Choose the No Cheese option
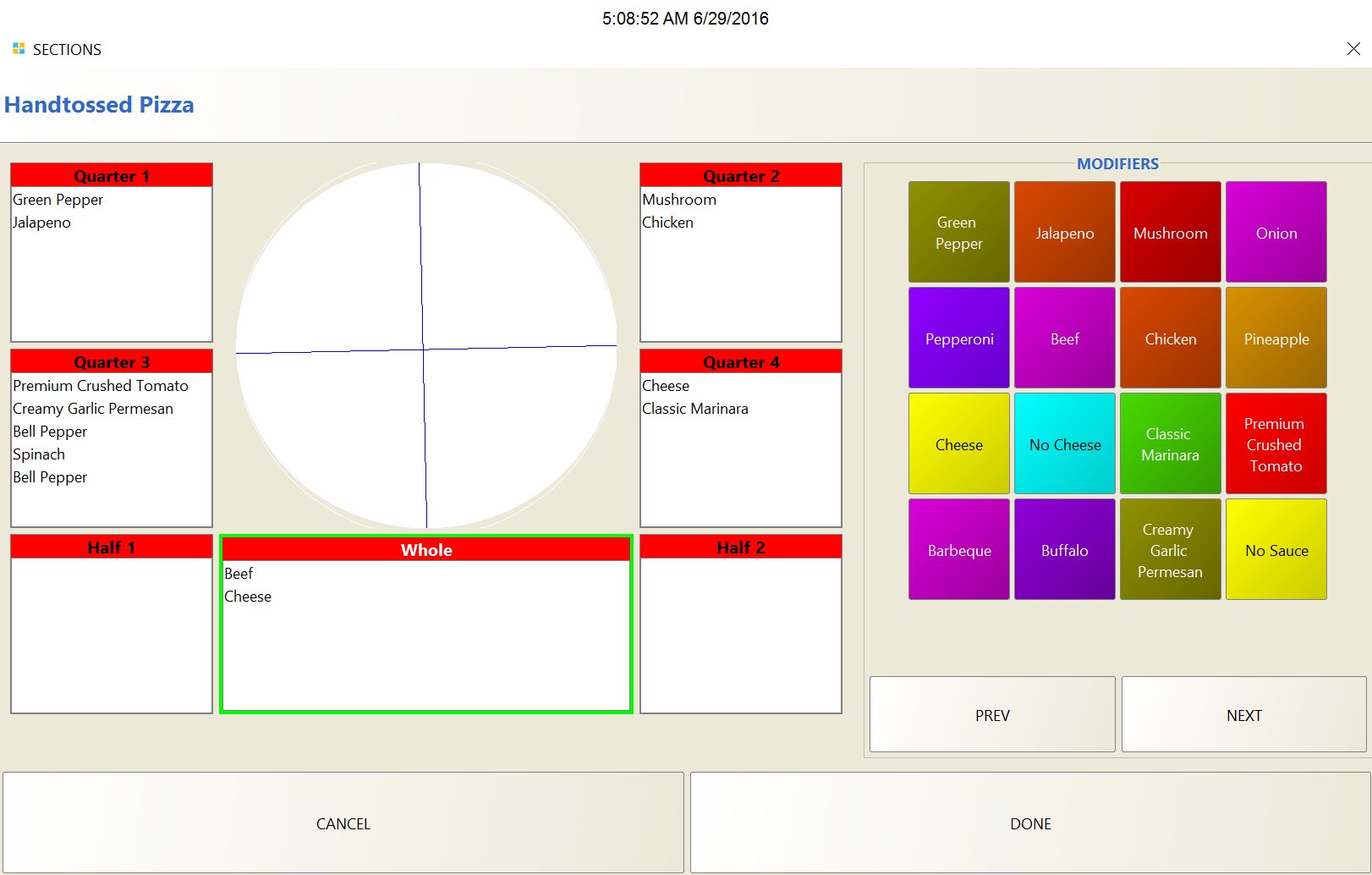1372x875 pixels. pos(1064,443)
